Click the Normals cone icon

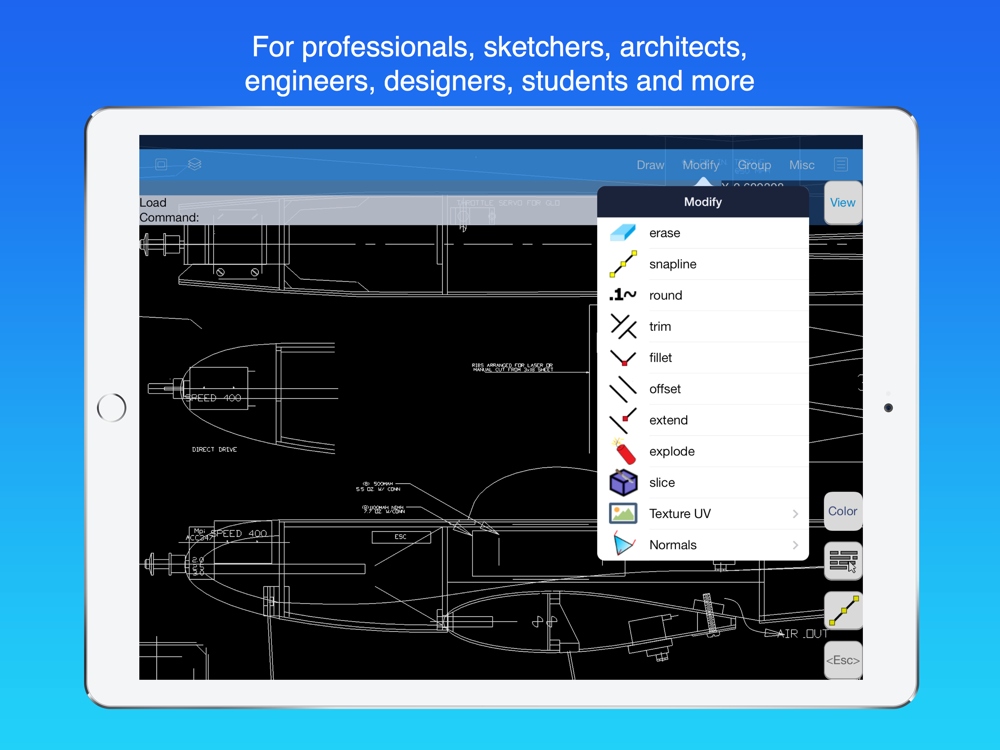623,544
